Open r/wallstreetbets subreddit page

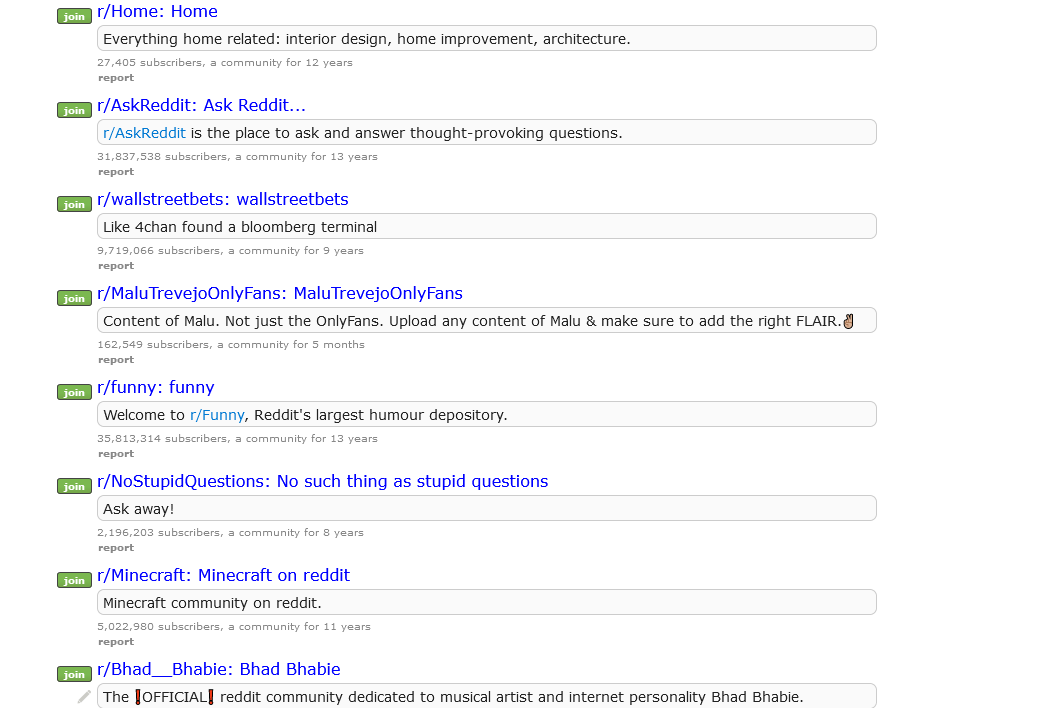pyautogui.click(x=222, y=199)
